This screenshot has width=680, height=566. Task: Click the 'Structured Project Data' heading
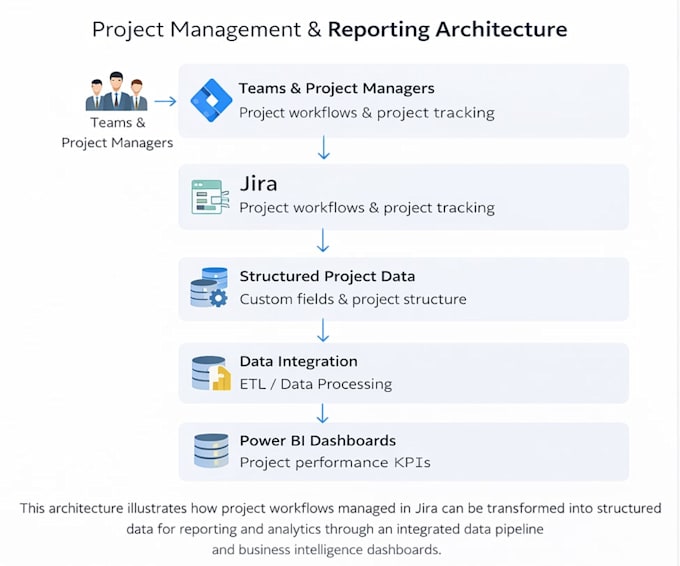click(x=327, y=276)
